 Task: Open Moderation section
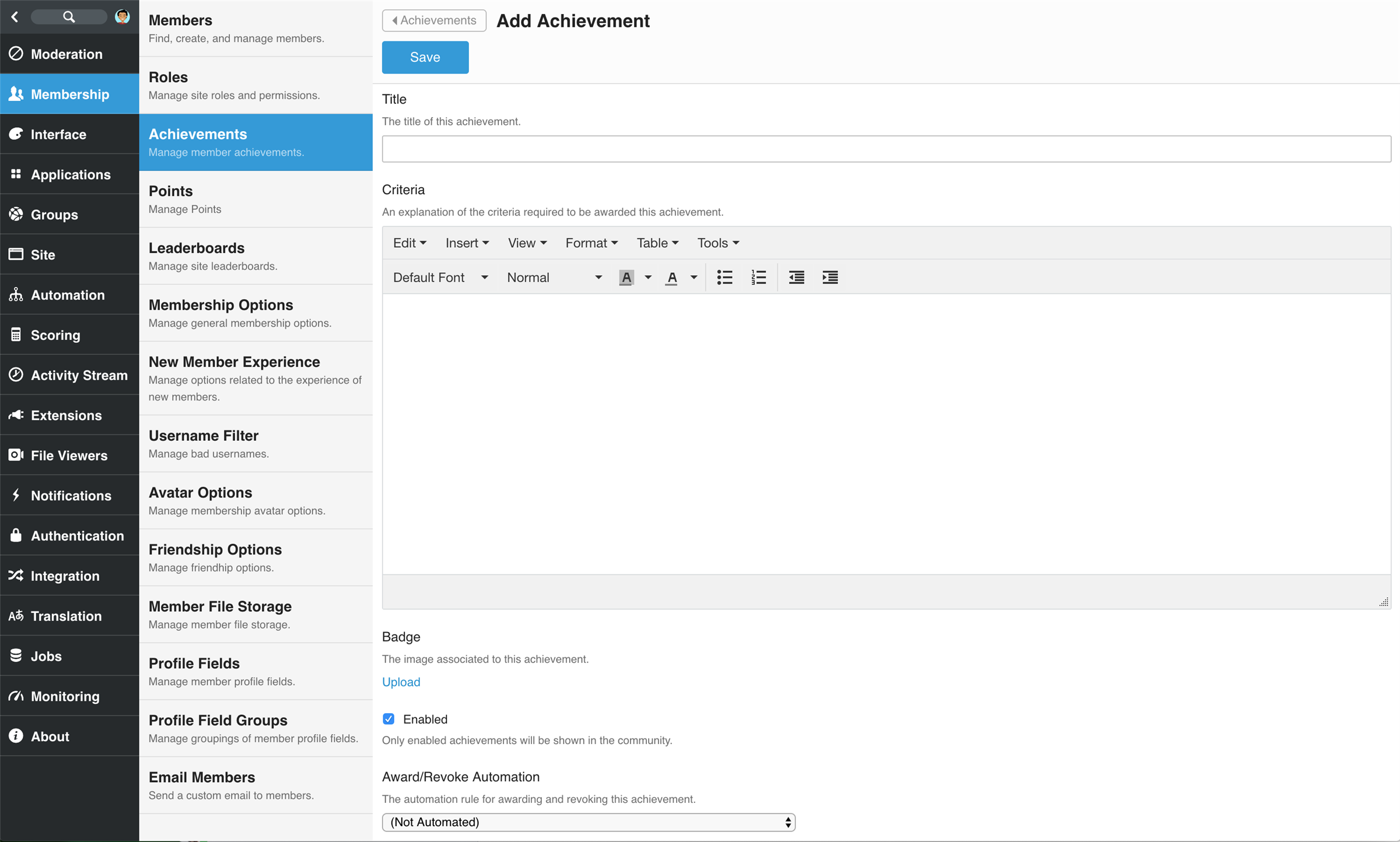pos(69,54)
